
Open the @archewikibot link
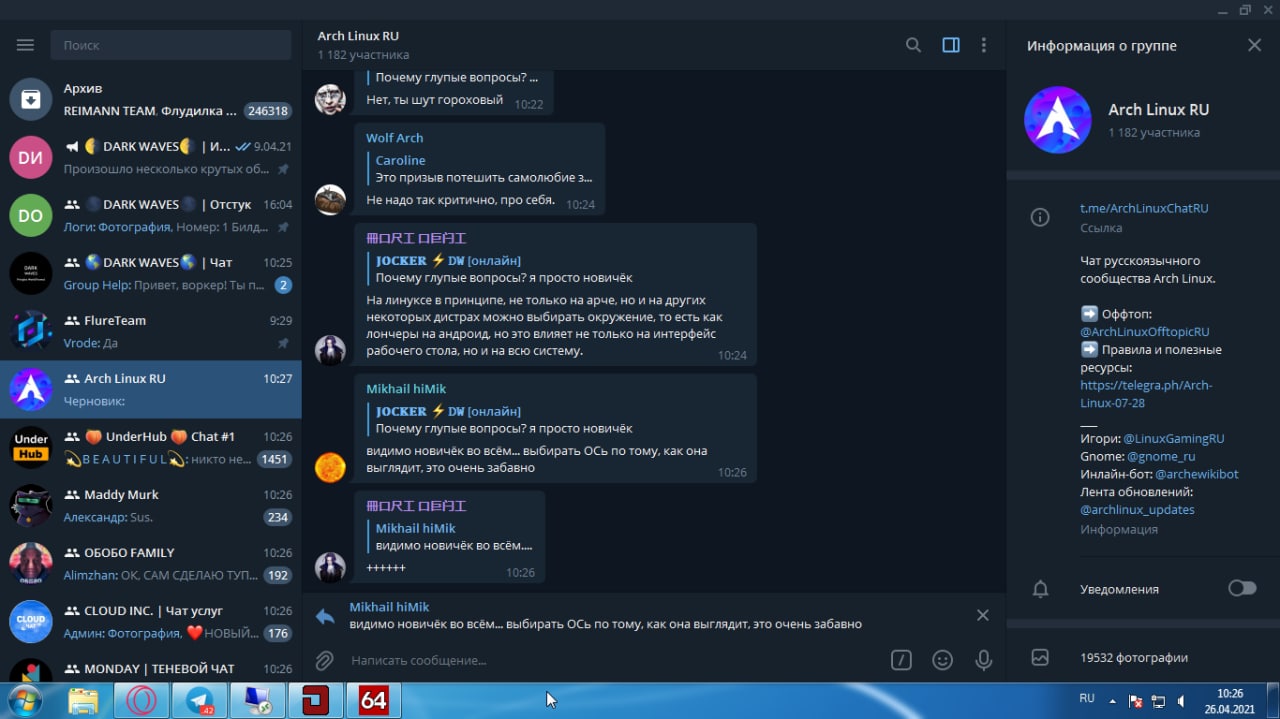pyautogui.click(x=1196, y=474)
